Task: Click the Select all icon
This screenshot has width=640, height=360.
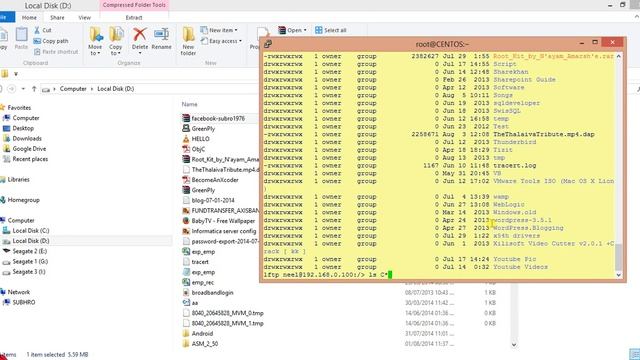Action: click(x=319, y=30)
